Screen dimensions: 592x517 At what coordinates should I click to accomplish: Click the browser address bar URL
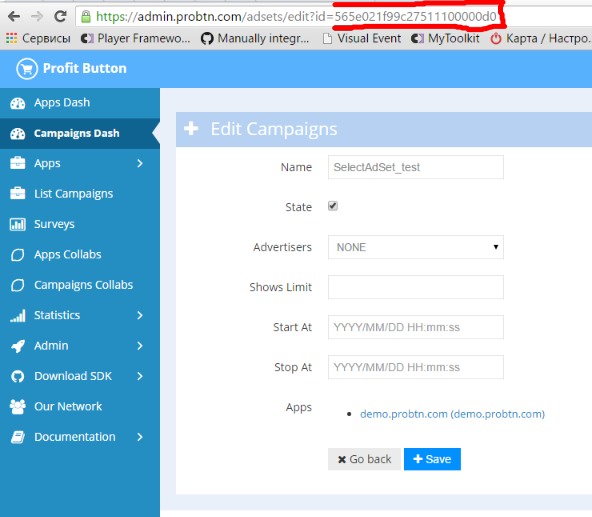click(x=296, y=17)
